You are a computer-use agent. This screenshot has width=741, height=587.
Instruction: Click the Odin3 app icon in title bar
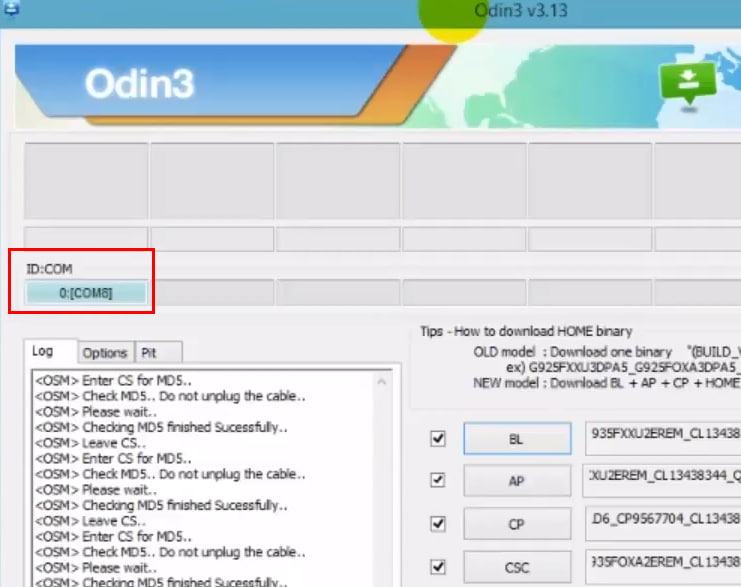point(11,8)
